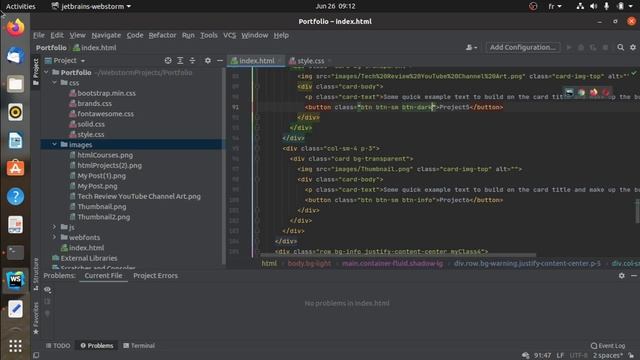Click Portfolio breadcrumb in navigation bar
Screen dimensions: 640x360
[51, 47]
